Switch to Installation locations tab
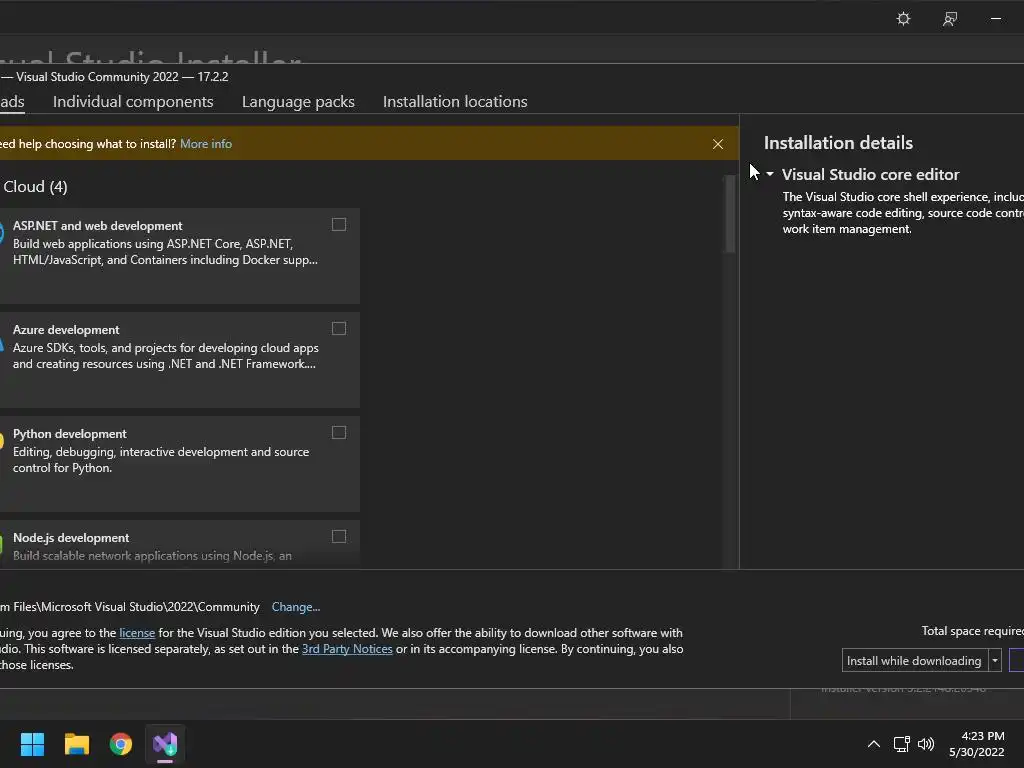This screenshot has width=1024, height=768. (x=455, y=102)
